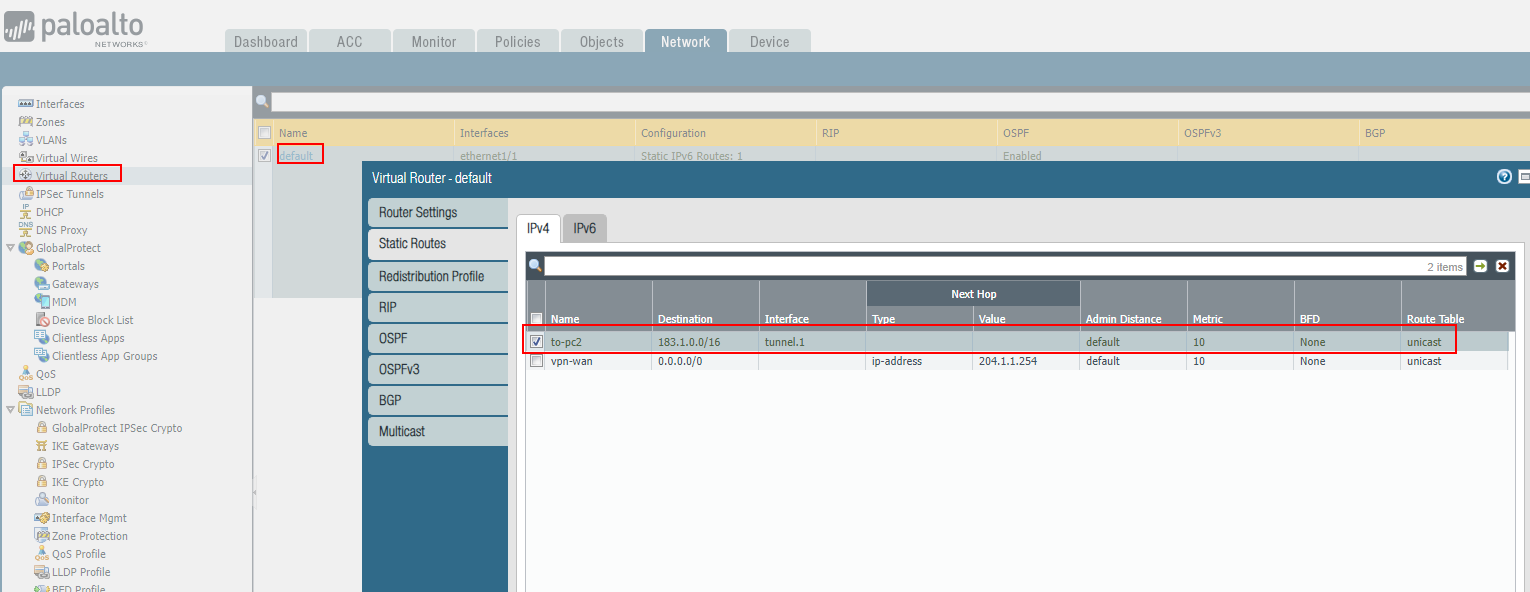
Task: Open the IPSec Tunnels icon
Action: (x=26, y=194)
